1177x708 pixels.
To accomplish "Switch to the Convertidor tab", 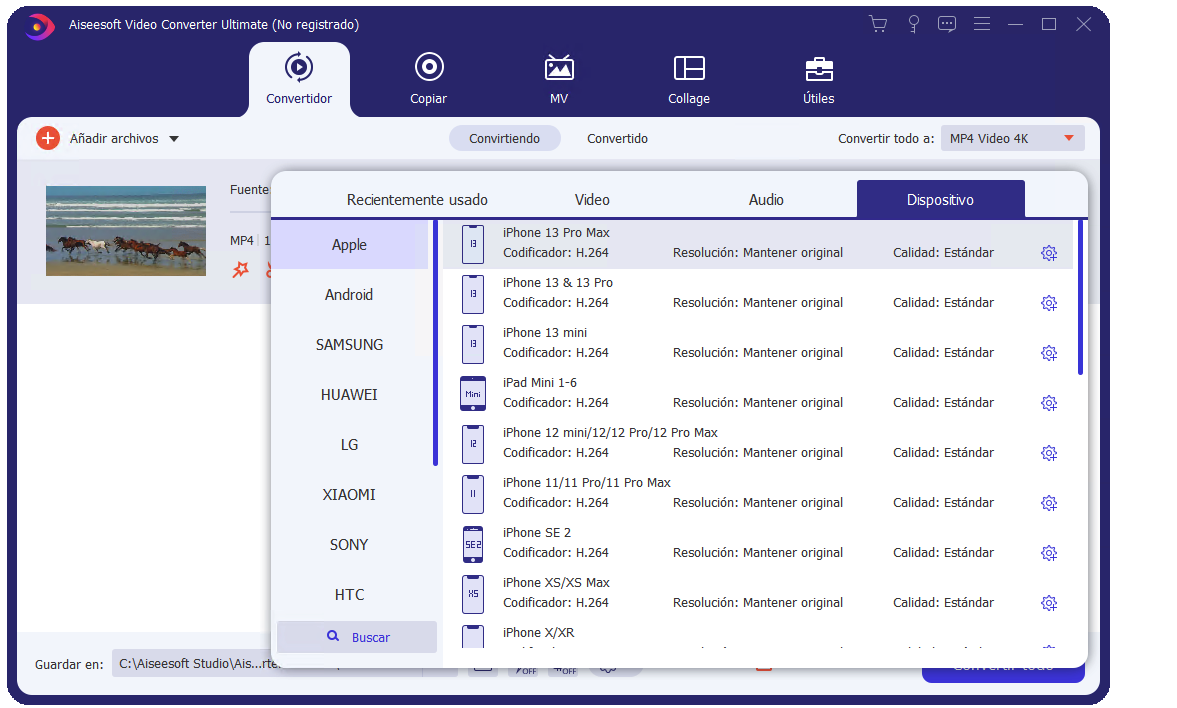I will [x=299, y=79].
